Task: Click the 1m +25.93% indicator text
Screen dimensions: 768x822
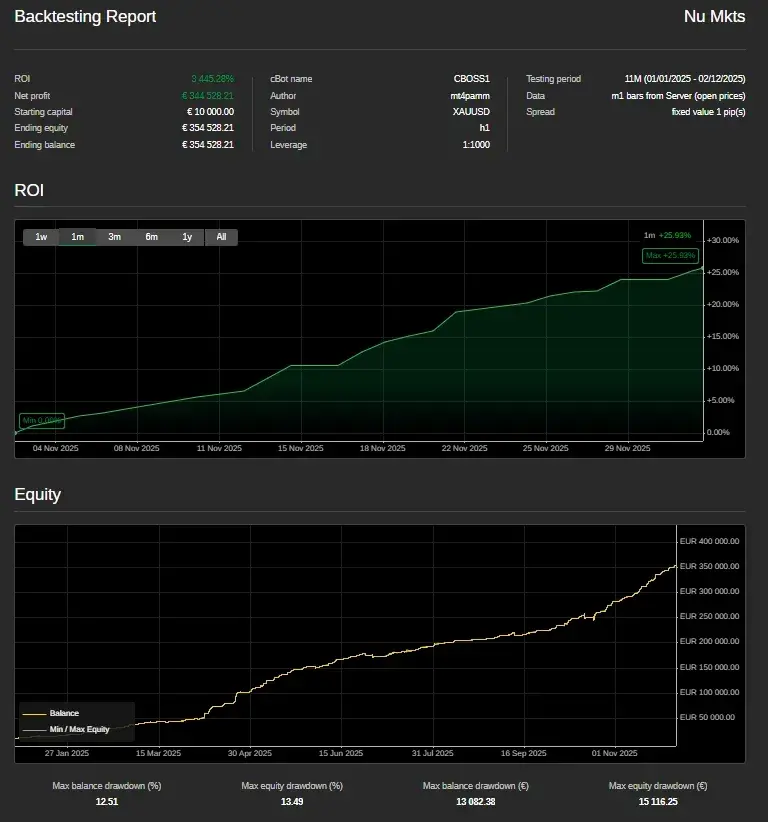Action: (x=667, y=235)
